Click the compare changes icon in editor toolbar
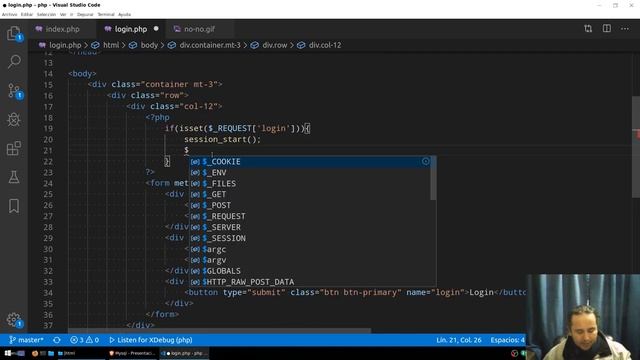Screen dimensions: 640x360 coord(588,29)
